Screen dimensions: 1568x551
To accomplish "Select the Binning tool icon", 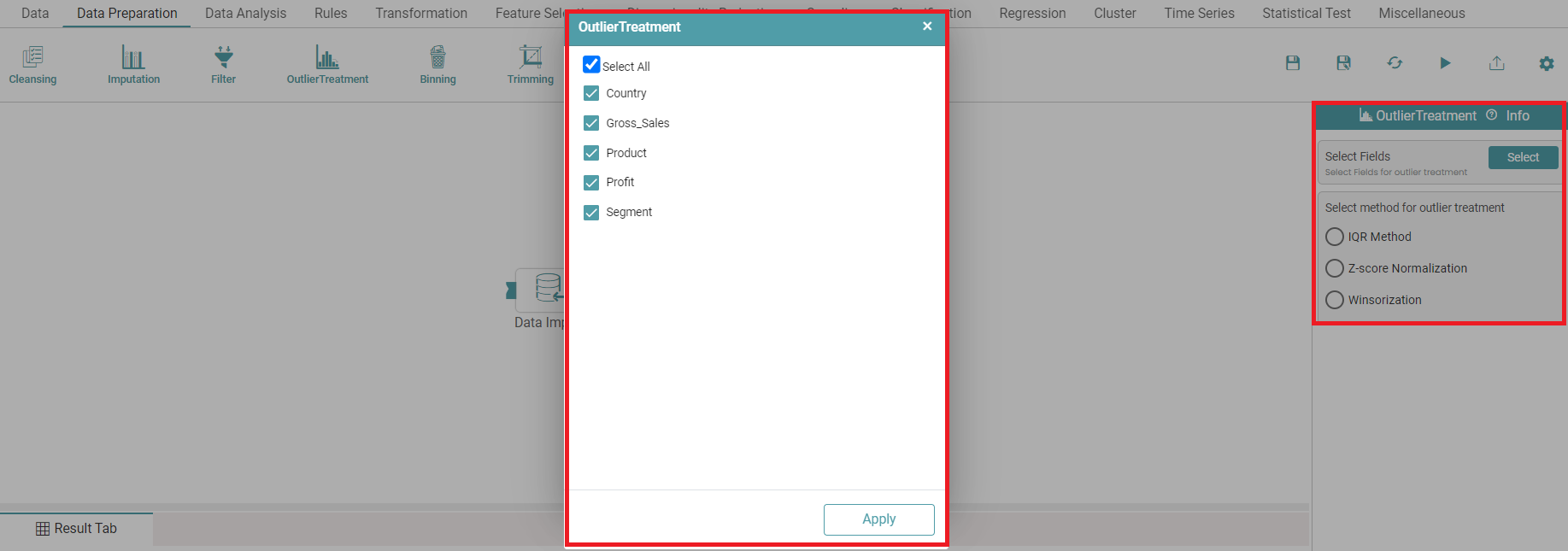I will click(x=438, y=57).
